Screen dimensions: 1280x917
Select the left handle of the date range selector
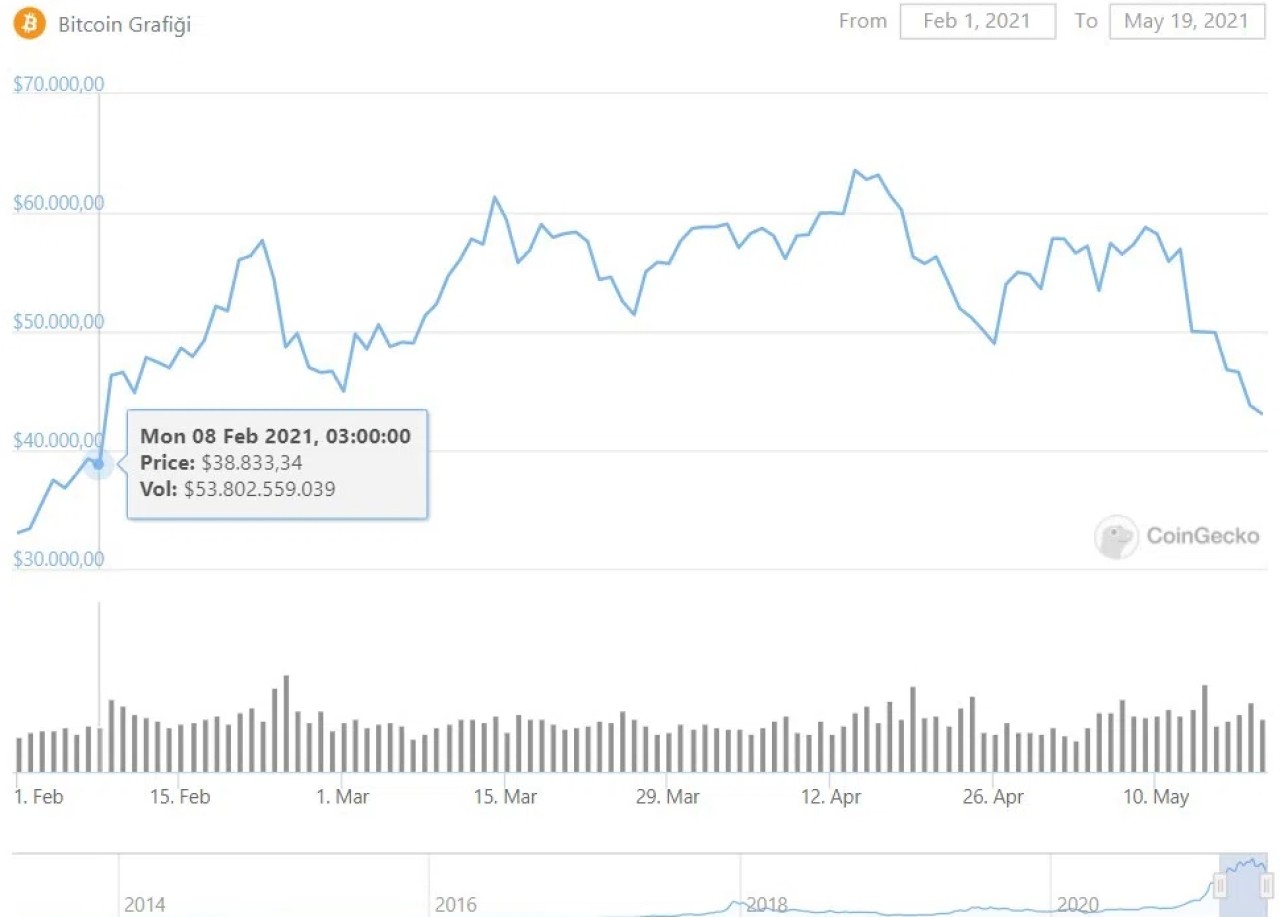click(1219, 885)
